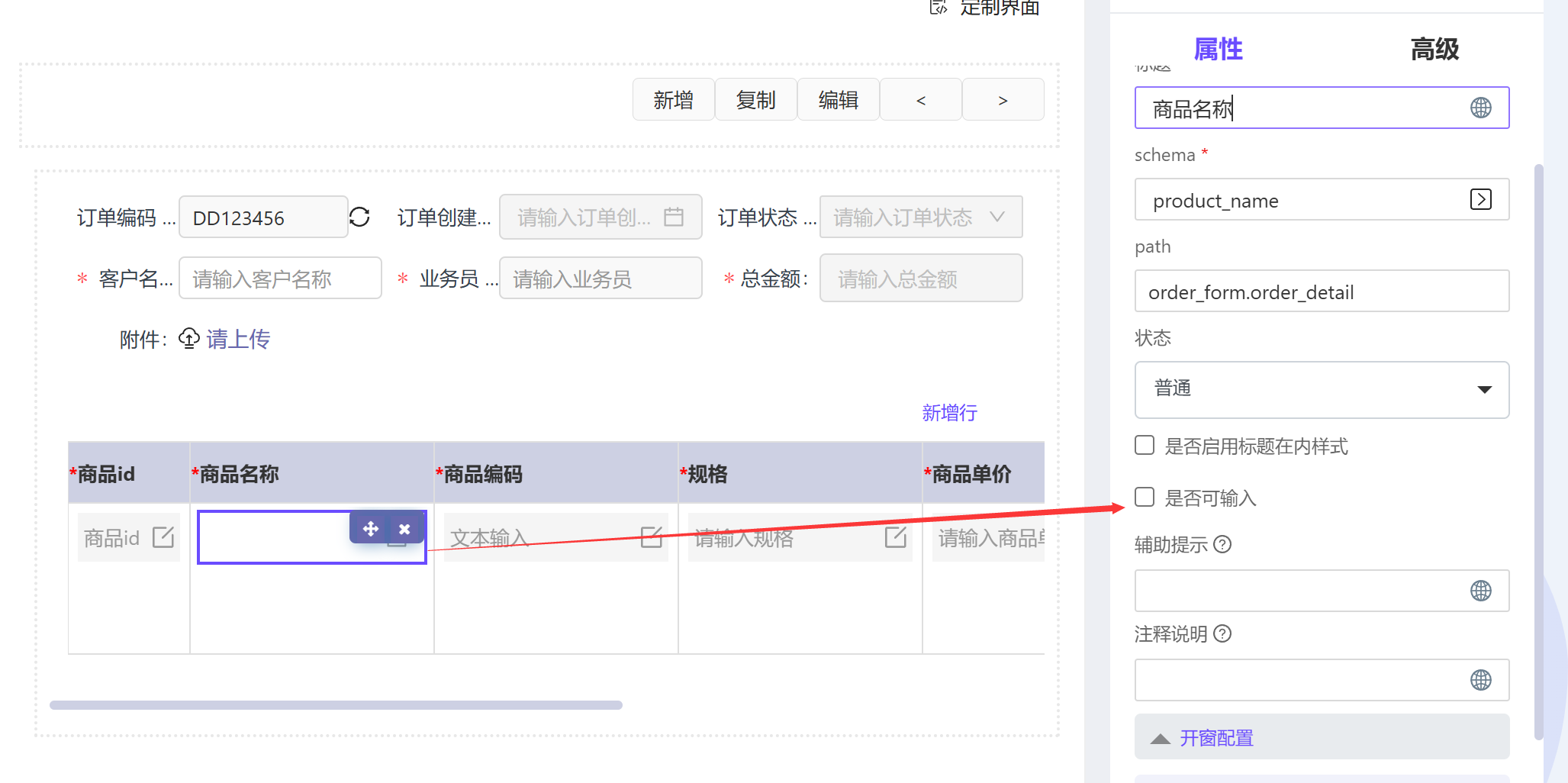Toggle the 是否可输入 checkbox
The width and height of the screenshot is (1568, 783).
[x=1145, y=498]
